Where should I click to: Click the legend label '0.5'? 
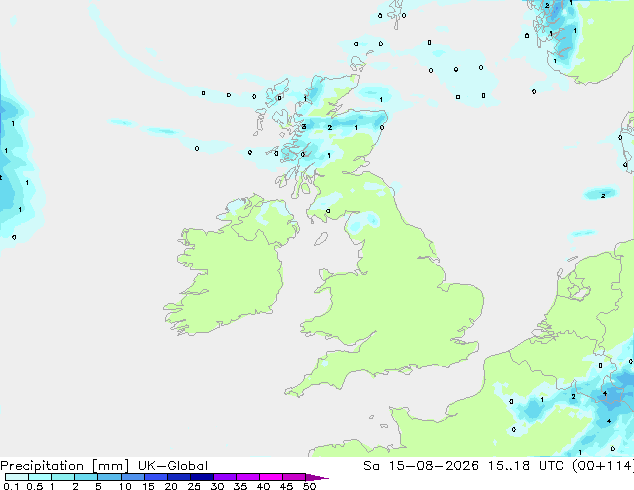click(34, 486)
